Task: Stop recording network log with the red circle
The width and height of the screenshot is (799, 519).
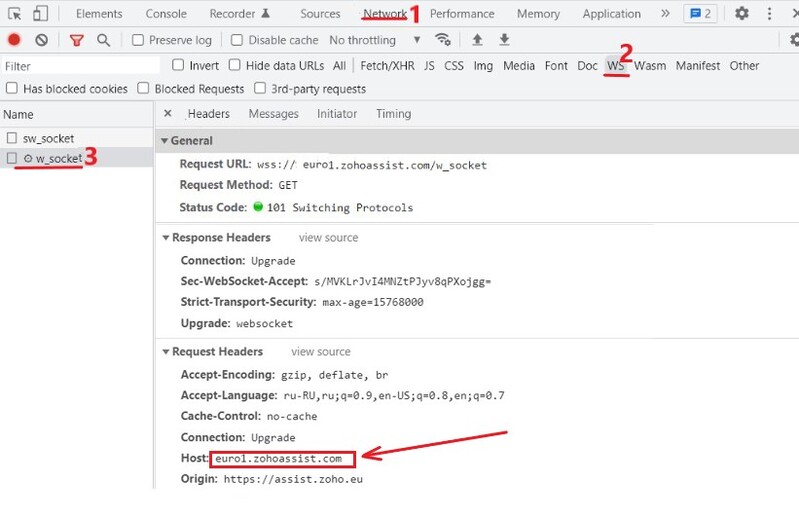Action: [14, 40]
